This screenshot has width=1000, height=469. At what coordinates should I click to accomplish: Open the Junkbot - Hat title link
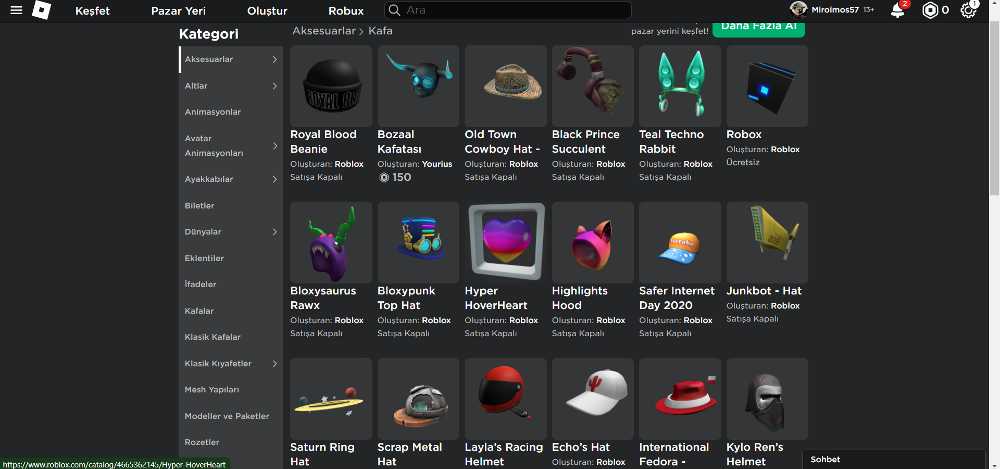pyautogui.click(x=763, y=291)
